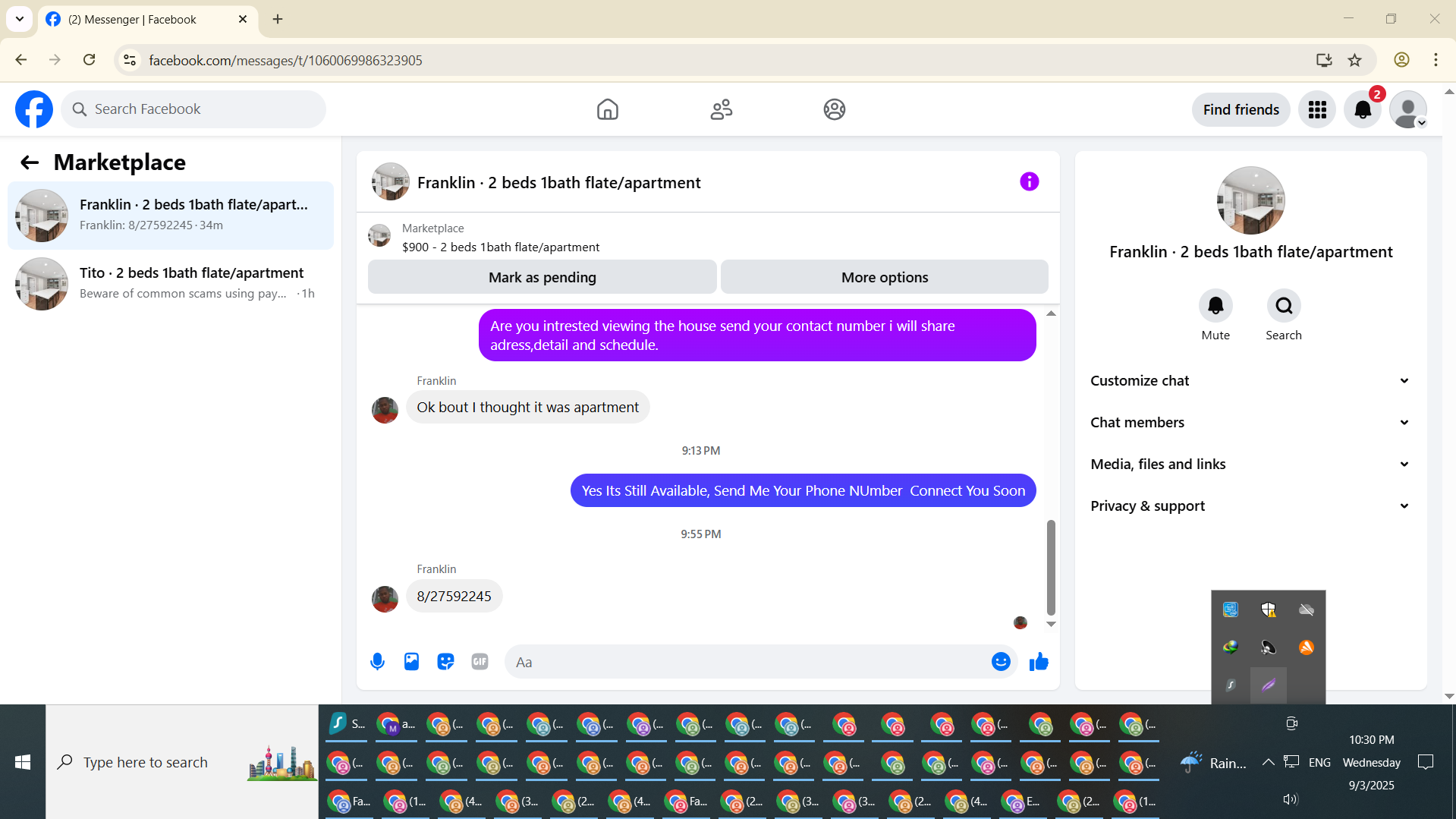Collapse the hidden tray icons chevron

tap(1268, 762)
